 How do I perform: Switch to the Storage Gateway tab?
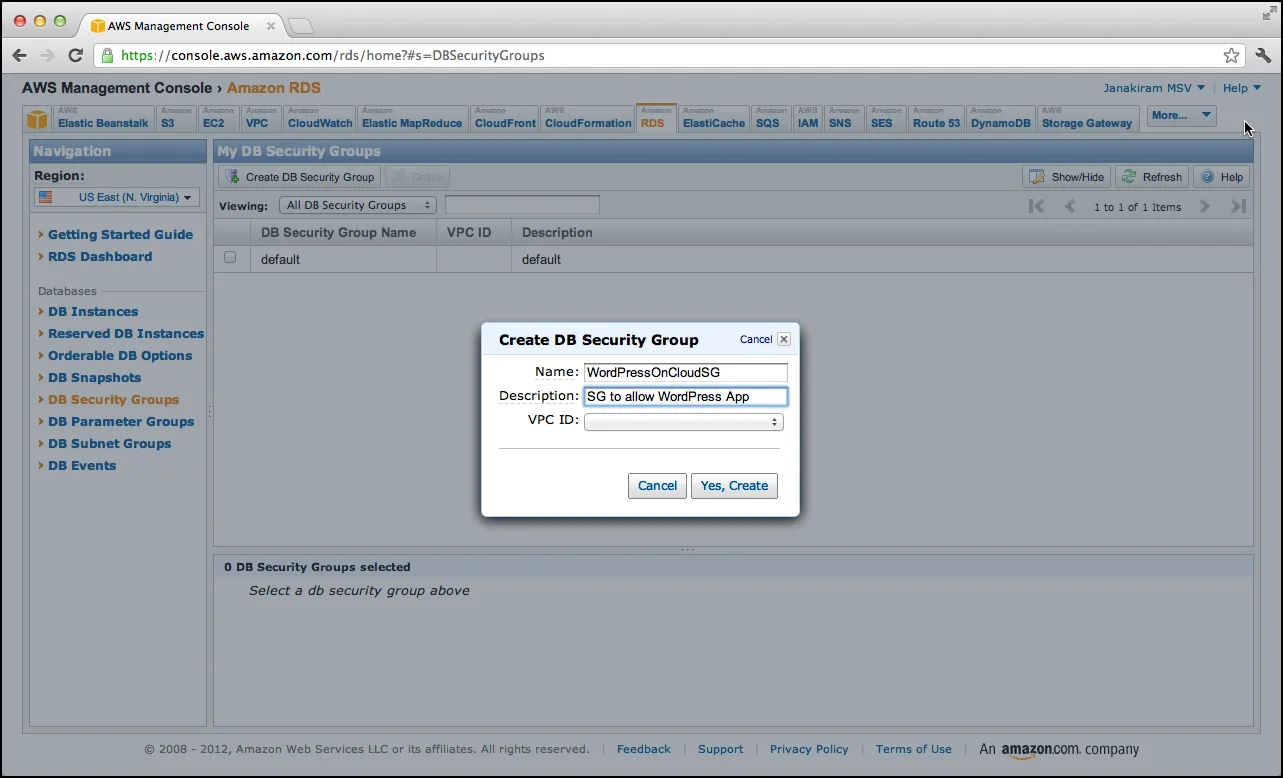pos(1087,118)
